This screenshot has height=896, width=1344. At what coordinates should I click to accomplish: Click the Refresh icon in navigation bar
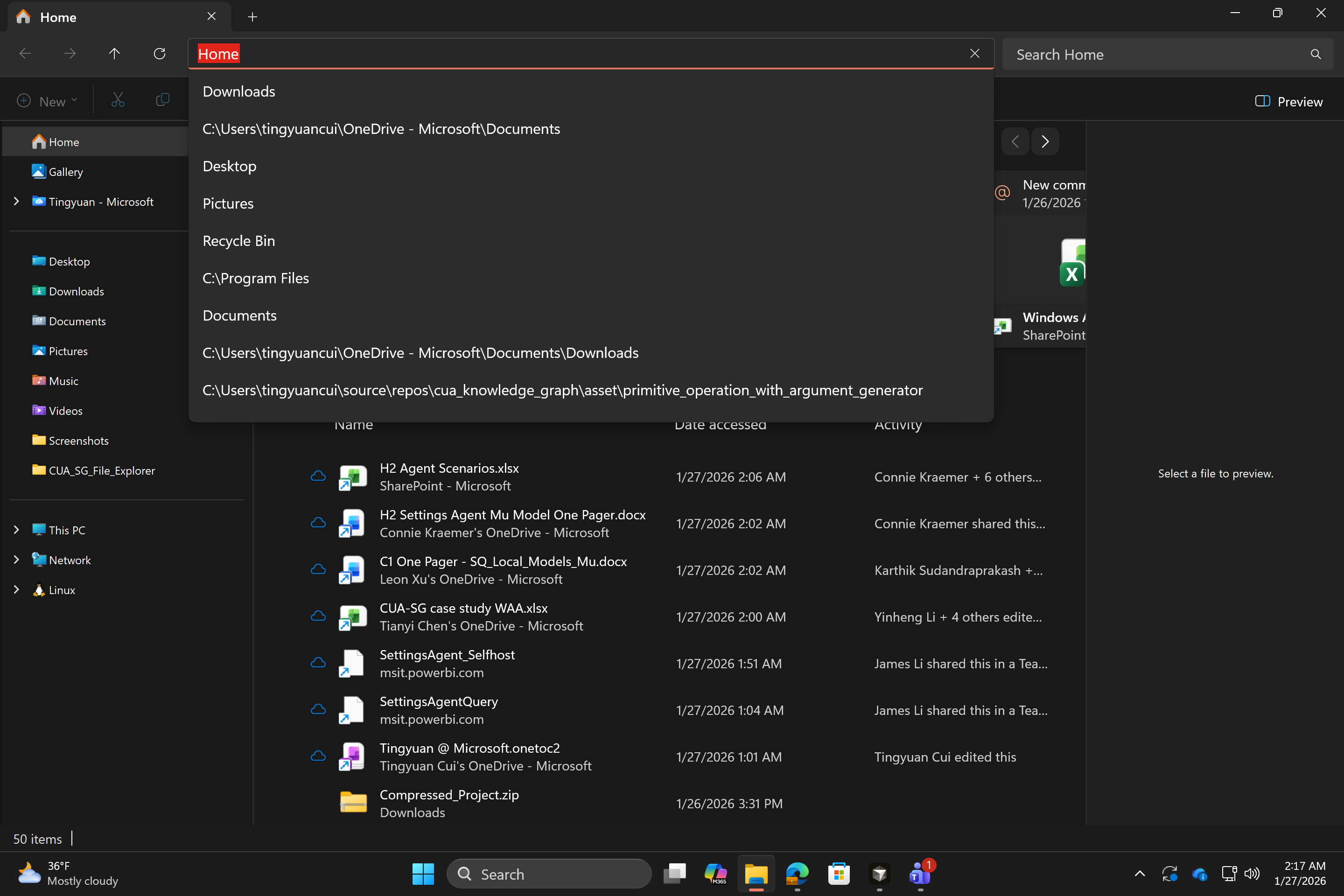pyautogui.click(x=160, y=54)
